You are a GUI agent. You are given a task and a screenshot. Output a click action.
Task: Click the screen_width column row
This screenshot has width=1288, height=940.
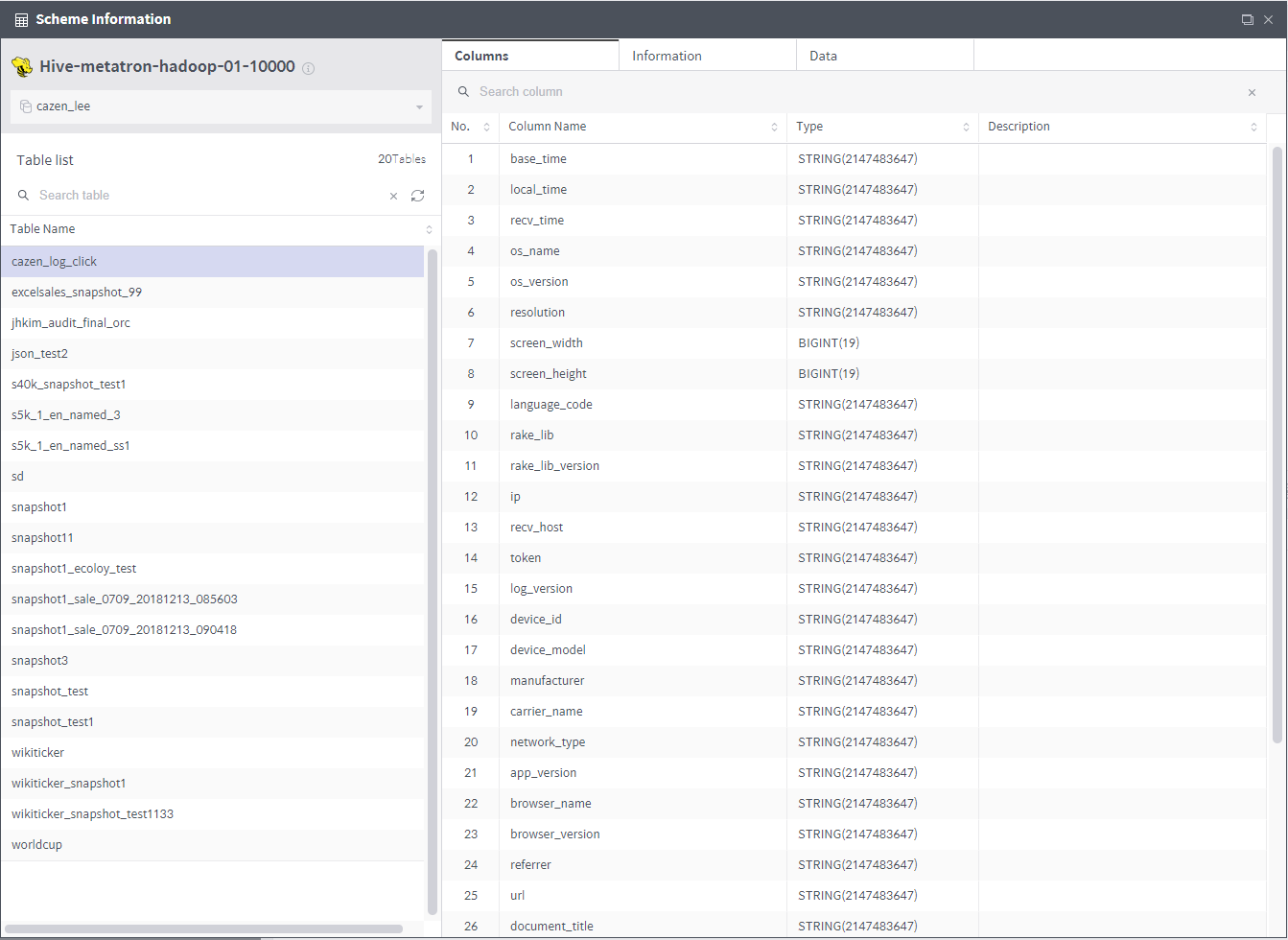click(x=855, y=343)
